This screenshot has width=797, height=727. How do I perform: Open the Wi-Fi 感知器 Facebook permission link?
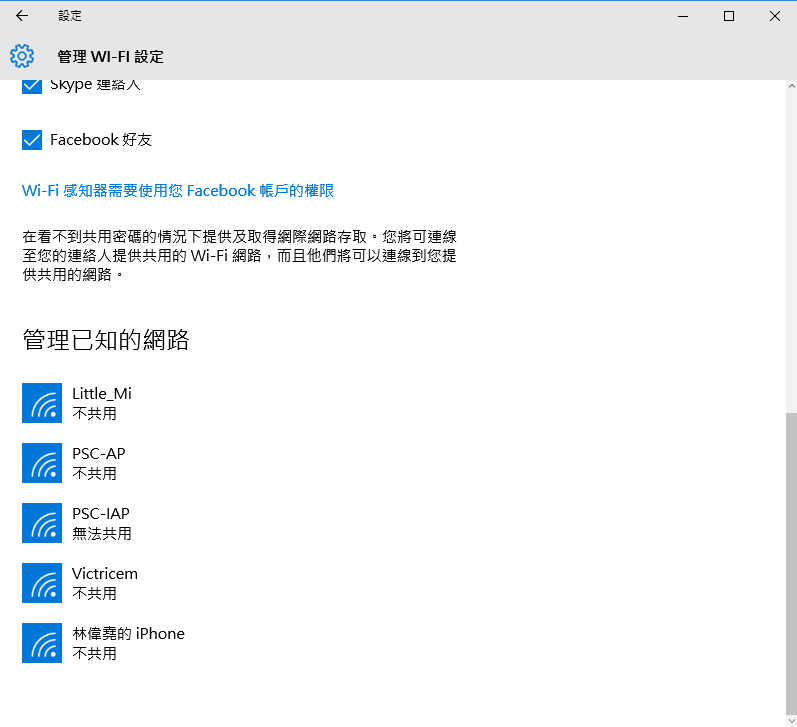(x=178, y=190)
